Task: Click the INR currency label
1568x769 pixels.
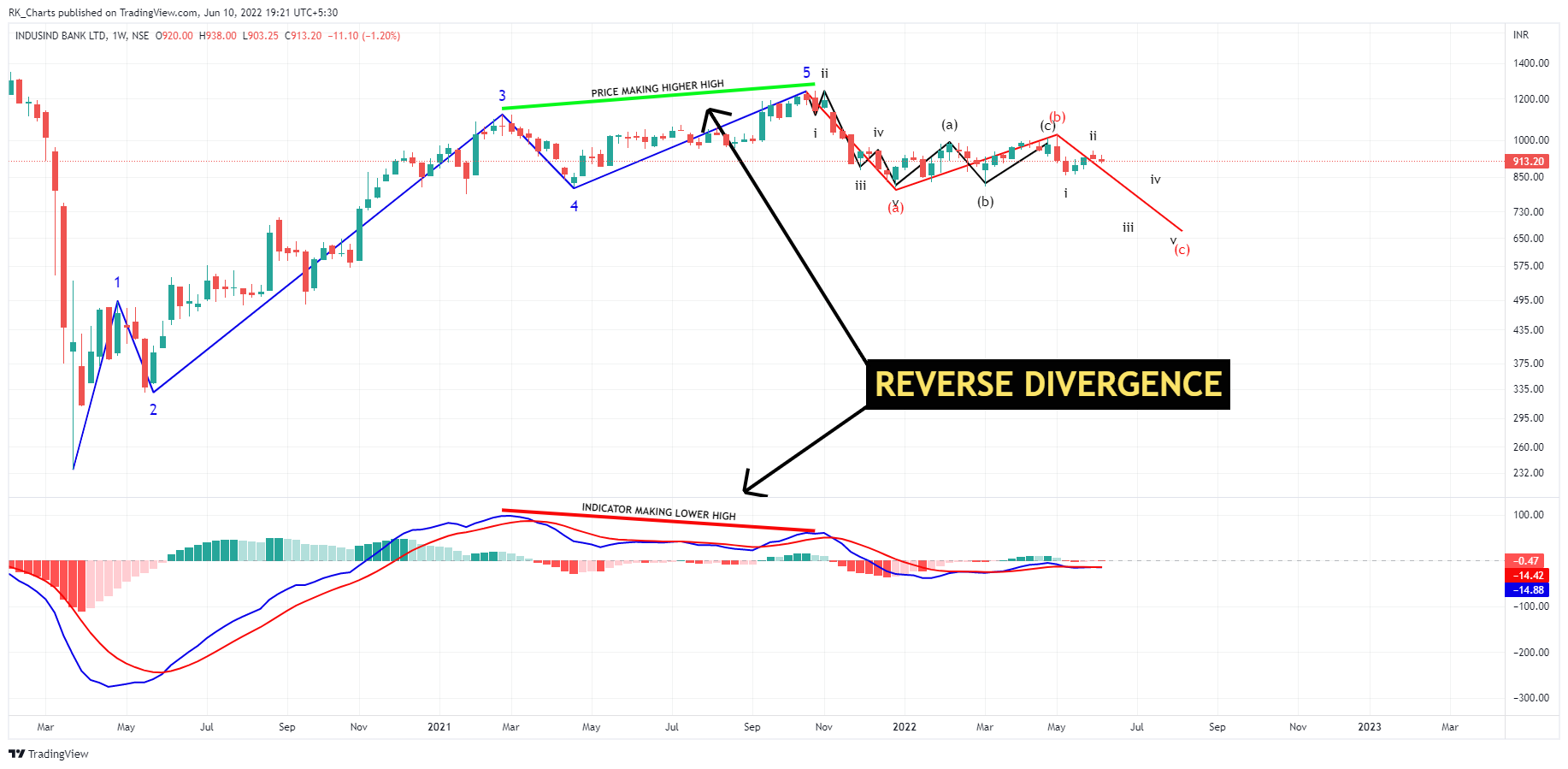Action: point(1521,35)
